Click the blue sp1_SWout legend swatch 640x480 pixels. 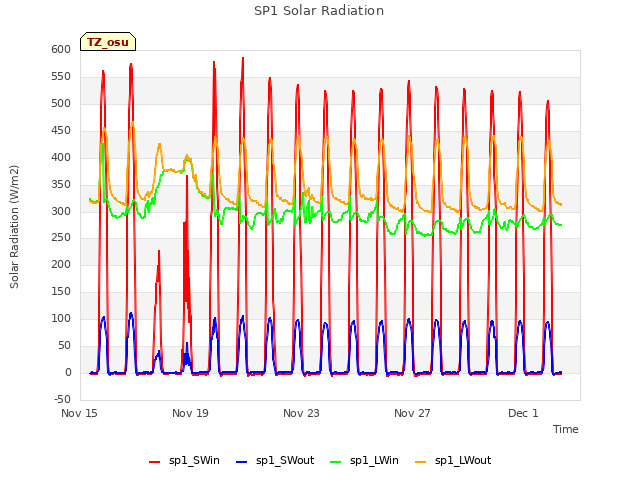point(242,462)
